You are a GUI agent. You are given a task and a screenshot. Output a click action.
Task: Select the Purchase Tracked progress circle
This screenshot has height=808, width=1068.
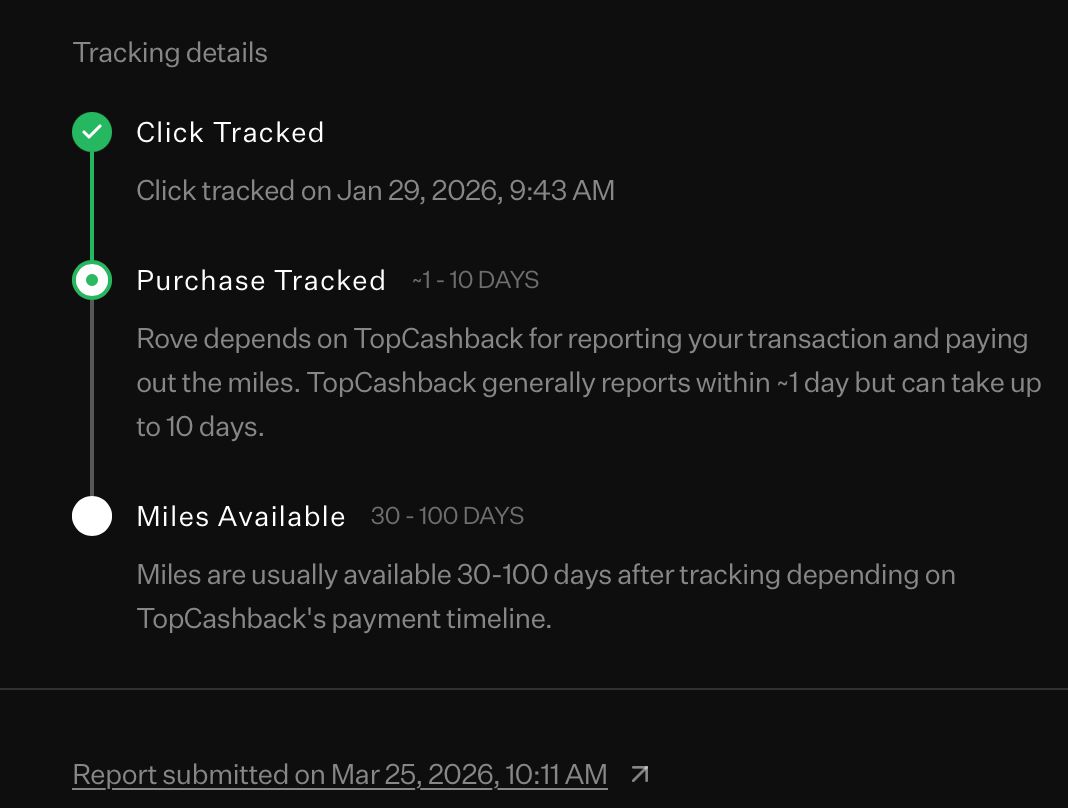92,280
